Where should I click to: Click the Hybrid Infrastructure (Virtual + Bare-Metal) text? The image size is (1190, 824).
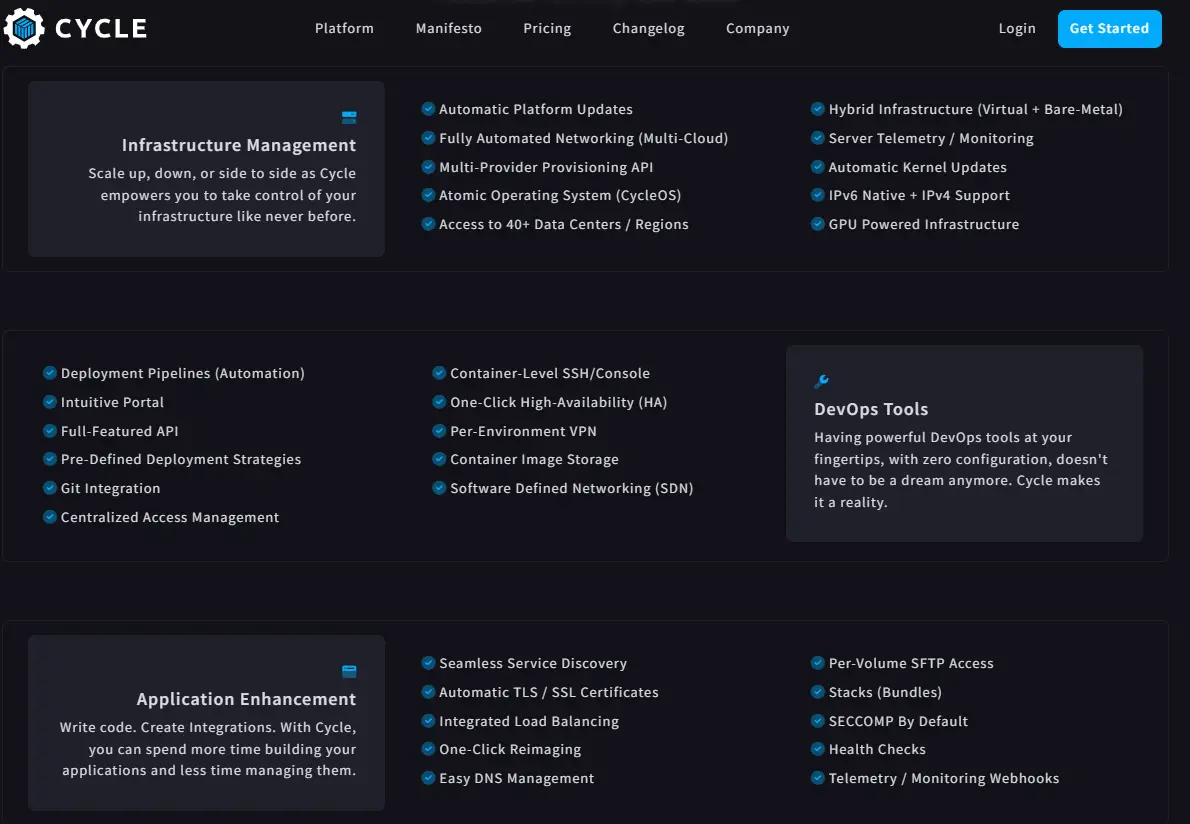tap(975, 109)
